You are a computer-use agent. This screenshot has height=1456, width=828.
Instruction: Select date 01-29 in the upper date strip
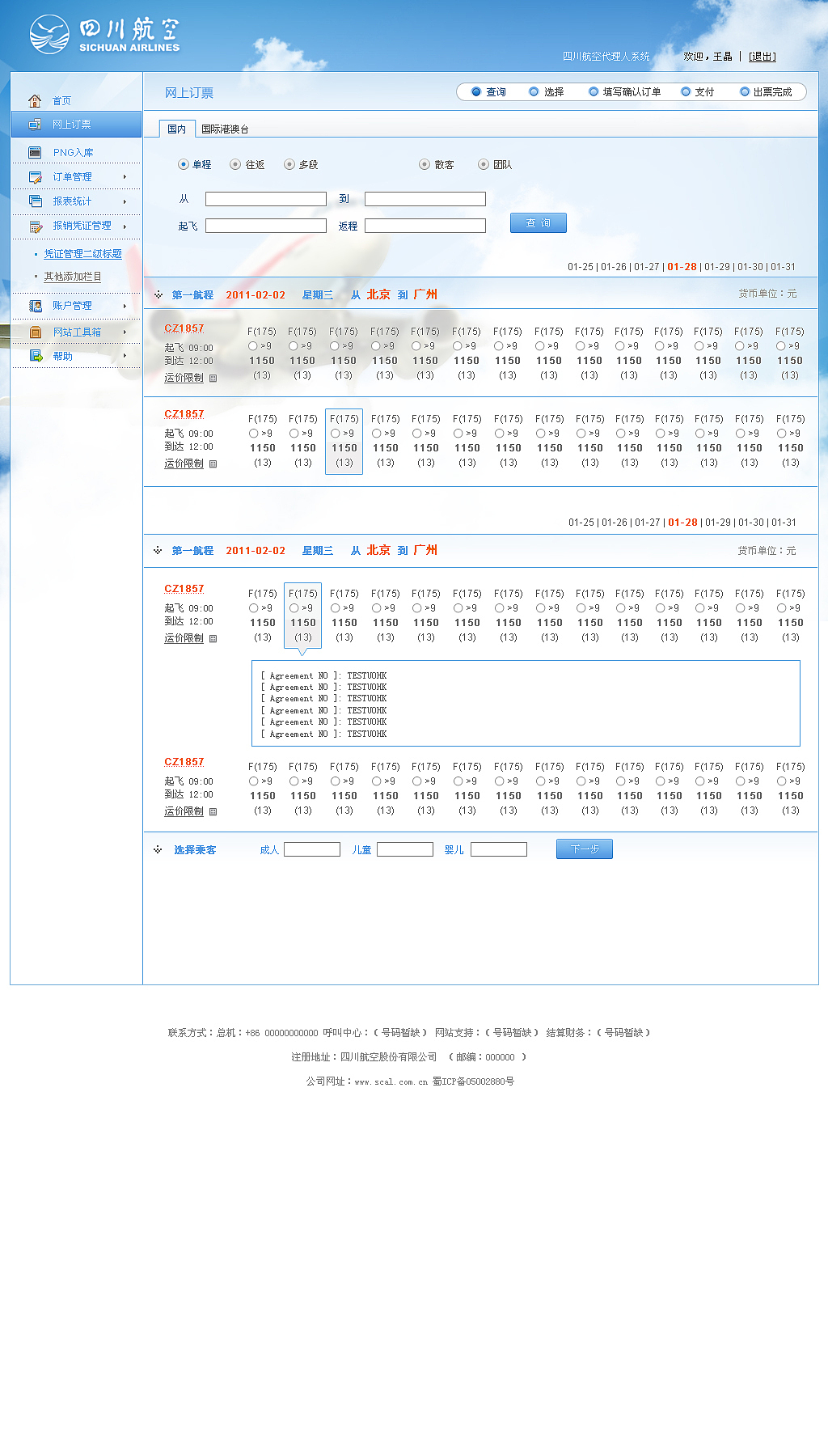click(717, 267)
